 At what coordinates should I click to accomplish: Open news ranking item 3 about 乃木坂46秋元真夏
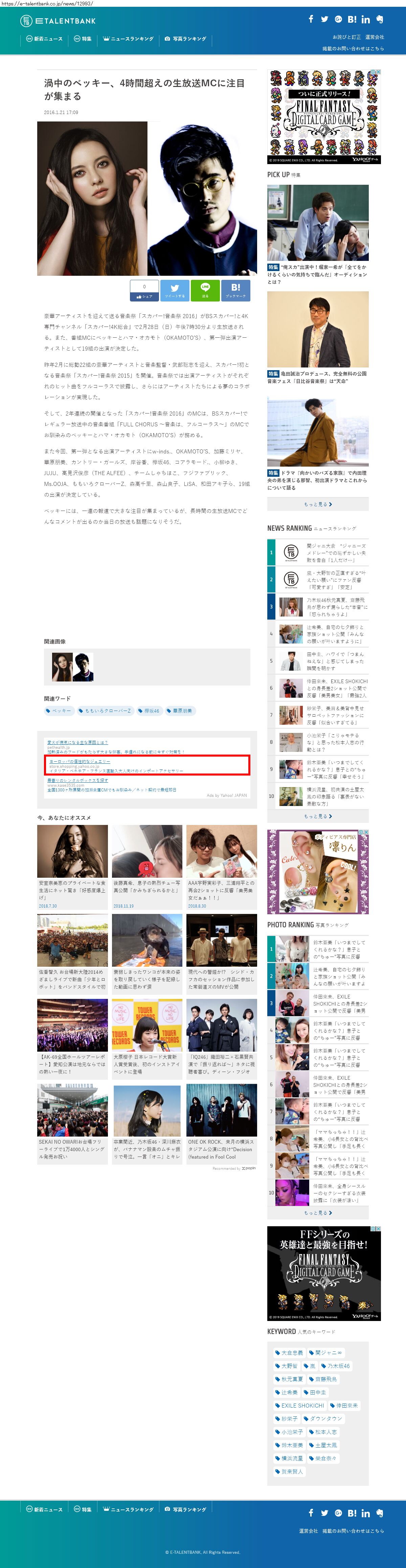click(x=318, y=607)
